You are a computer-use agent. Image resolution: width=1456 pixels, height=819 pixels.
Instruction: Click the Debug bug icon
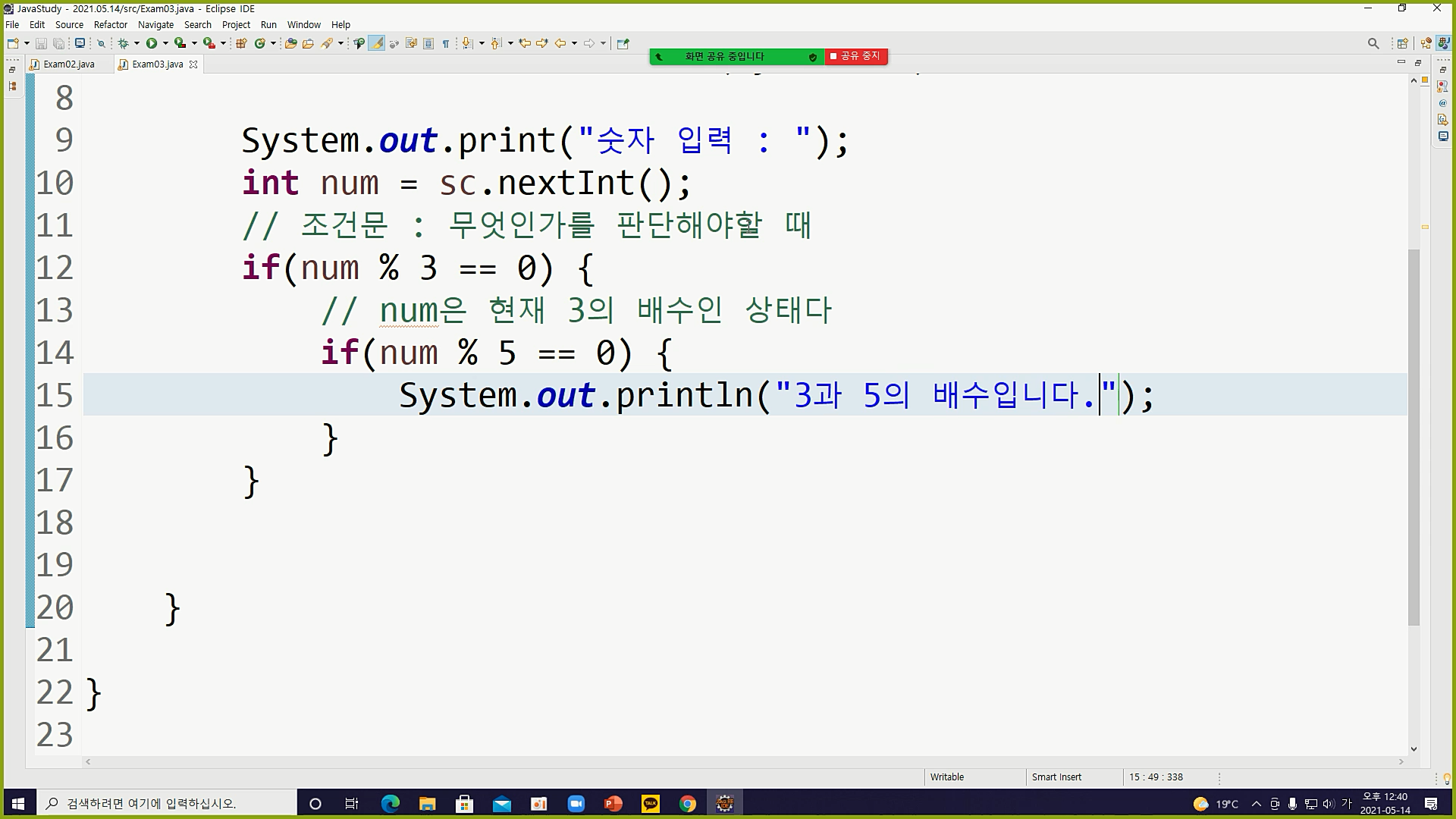click(123, 43)
